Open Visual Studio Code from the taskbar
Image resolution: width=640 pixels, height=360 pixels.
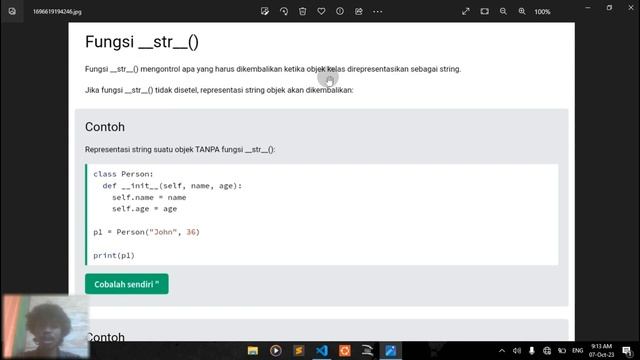point(322,351)
